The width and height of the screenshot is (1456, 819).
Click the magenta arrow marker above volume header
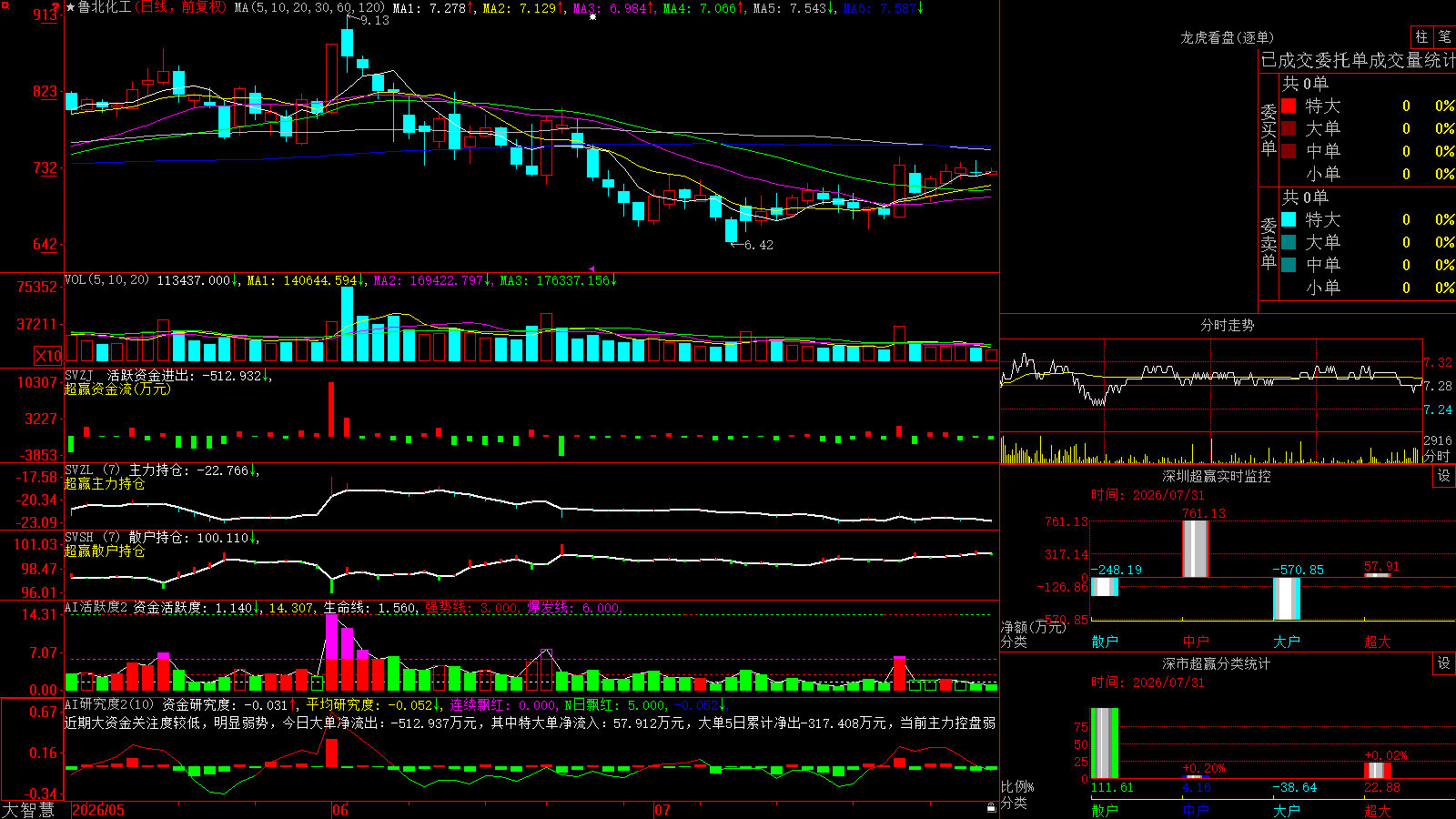pos(591,269)
